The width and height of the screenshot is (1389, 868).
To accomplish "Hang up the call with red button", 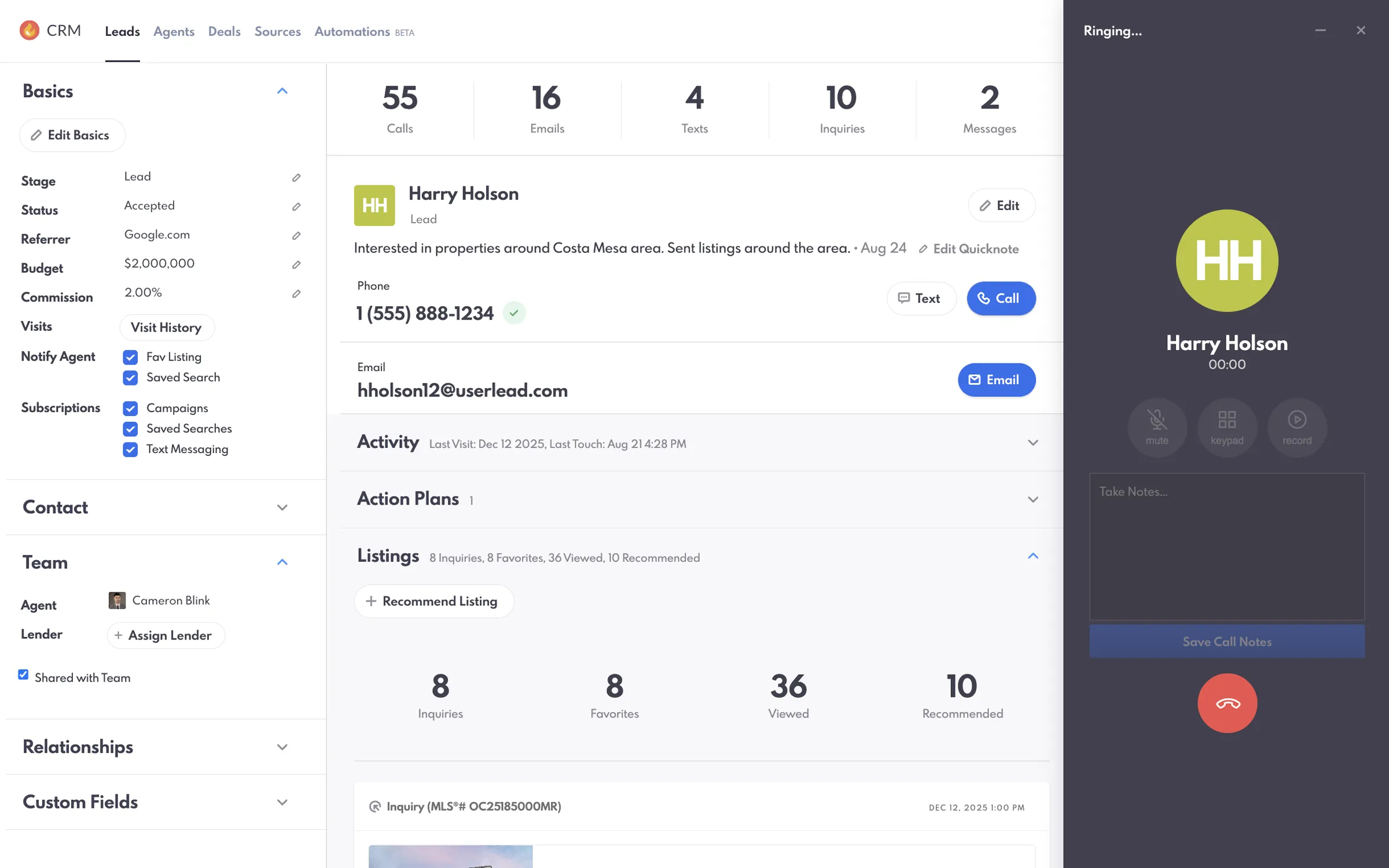I will tap(1227, 703).
